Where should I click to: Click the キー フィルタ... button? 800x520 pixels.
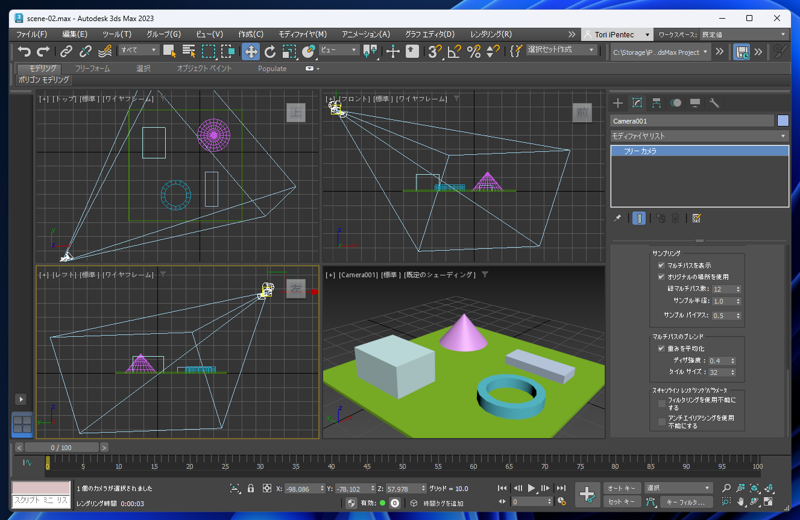pos(686,502)
